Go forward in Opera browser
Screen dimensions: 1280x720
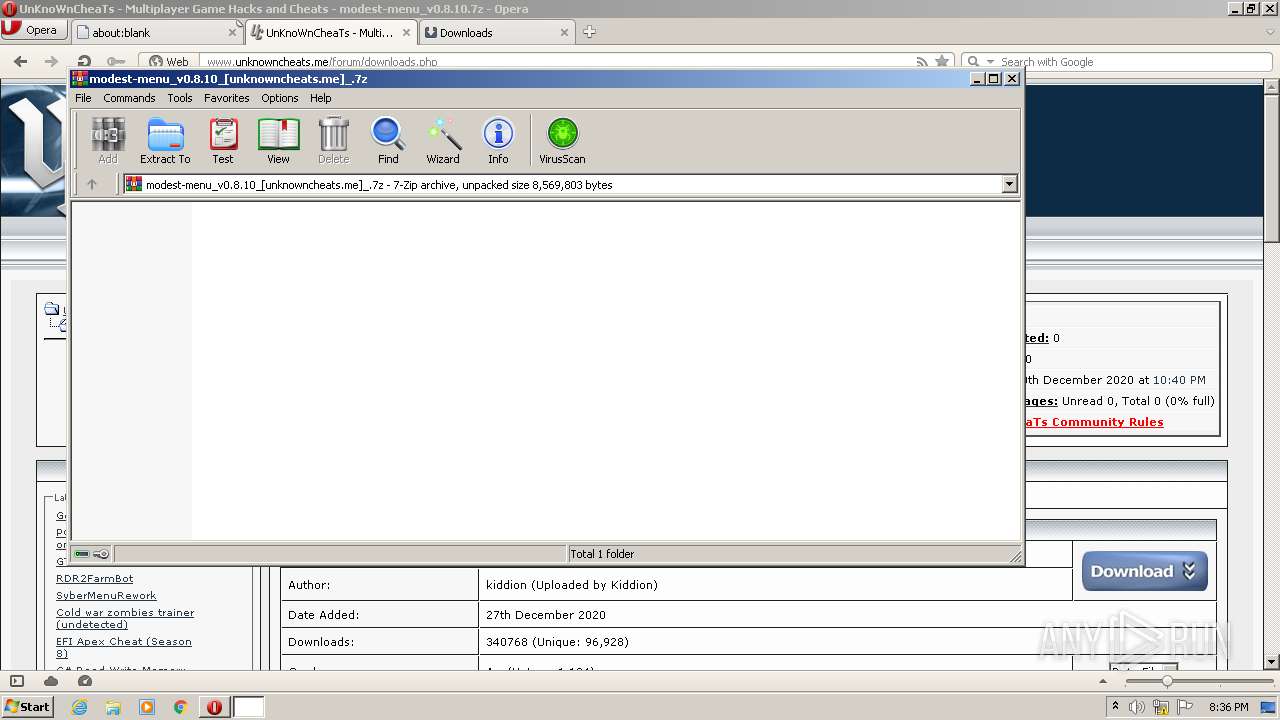click(51, 61)
